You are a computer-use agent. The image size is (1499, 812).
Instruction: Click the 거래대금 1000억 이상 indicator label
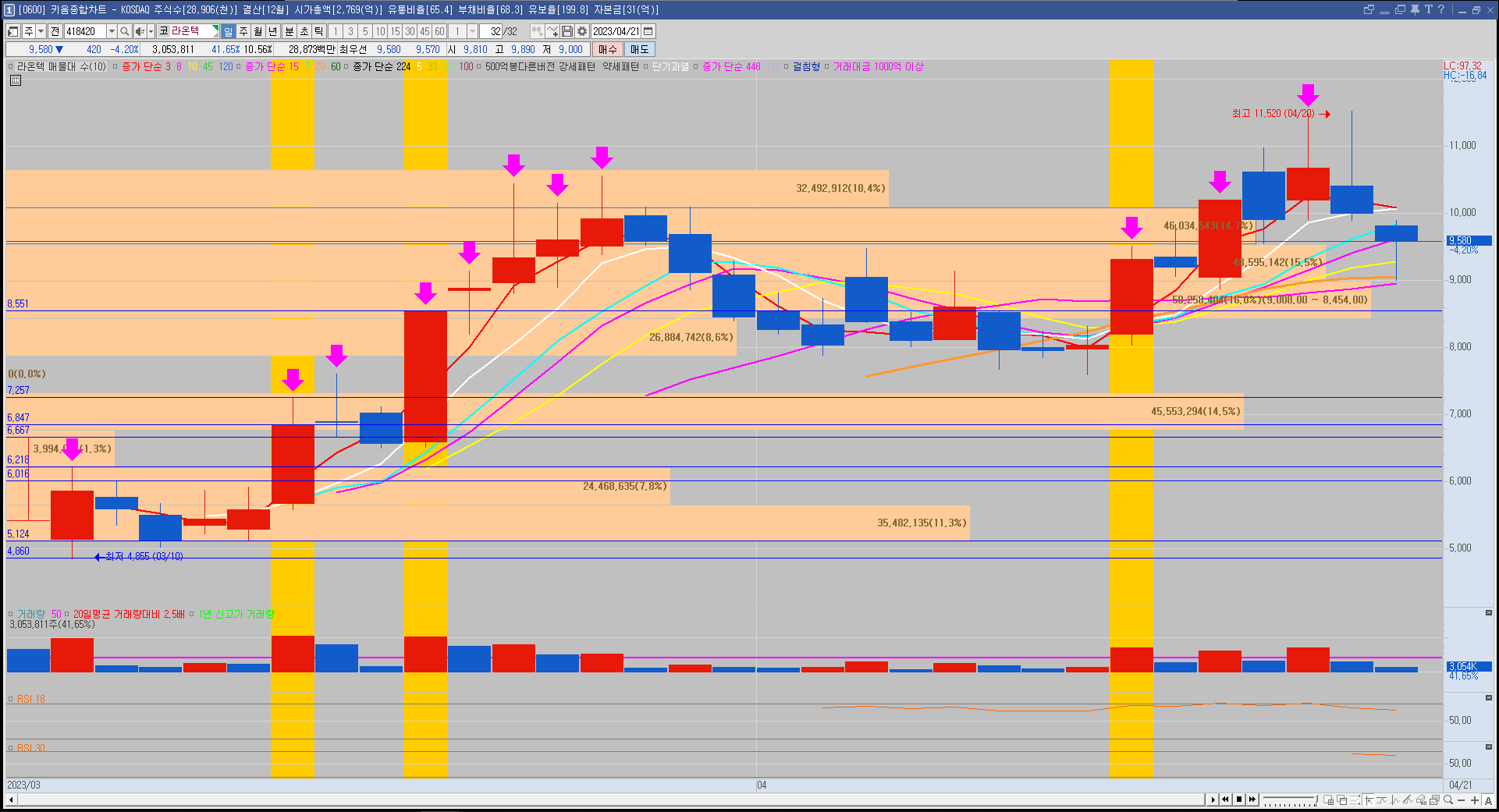(878, 67)
